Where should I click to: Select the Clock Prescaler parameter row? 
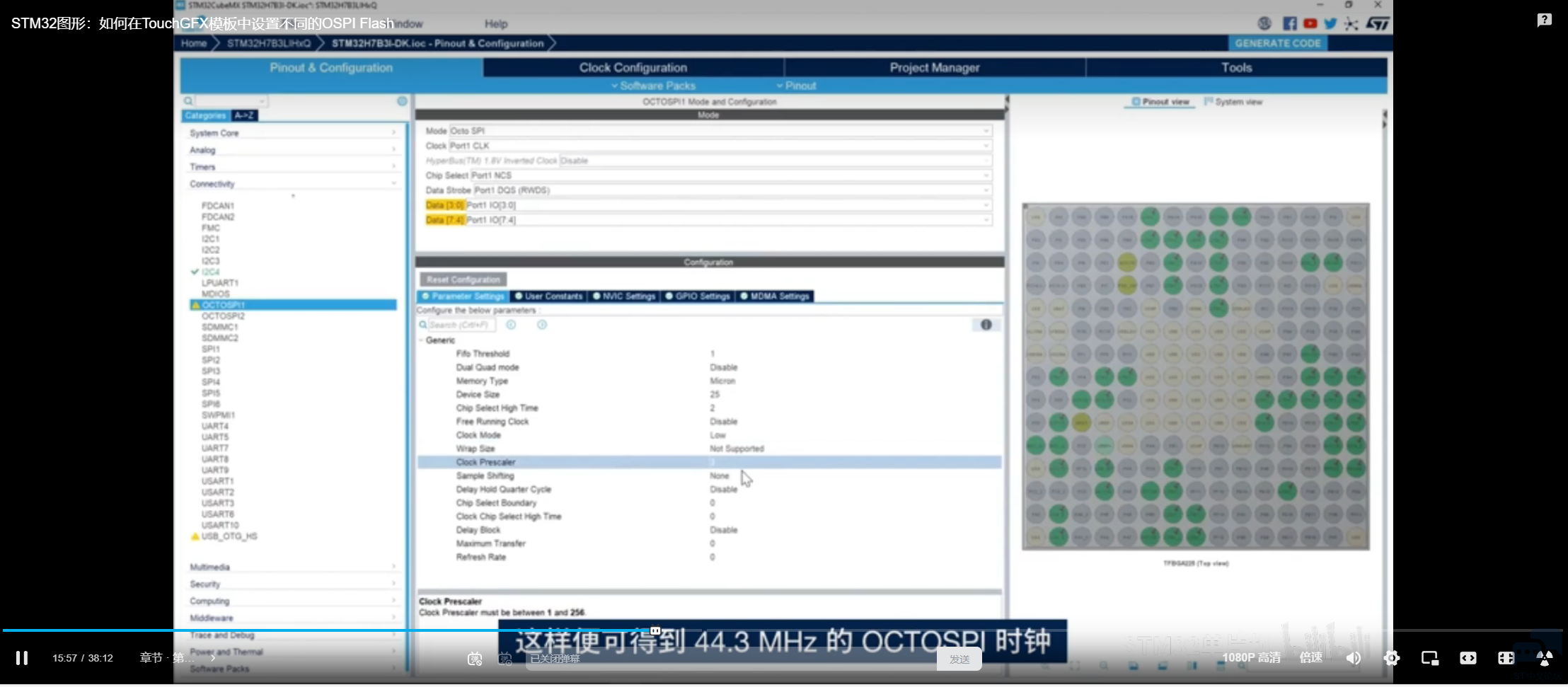pos(710,462)
